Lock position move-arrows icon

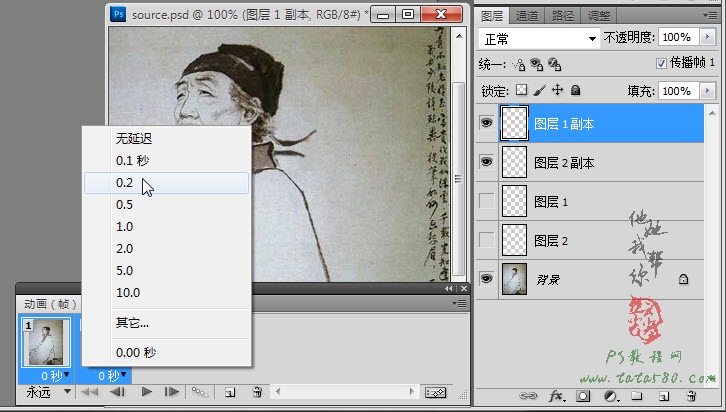tap(557, 90)
